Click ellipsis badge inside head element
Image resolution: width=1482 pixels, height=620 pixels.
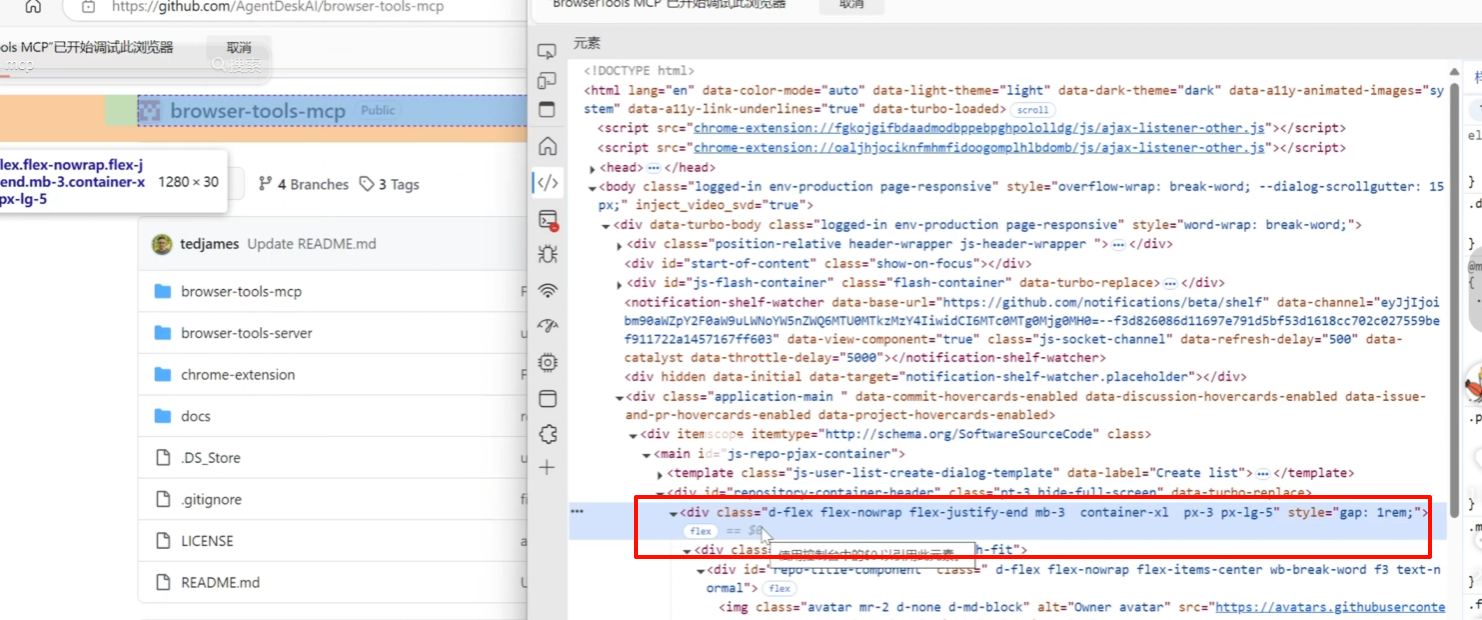coord(654,168)
